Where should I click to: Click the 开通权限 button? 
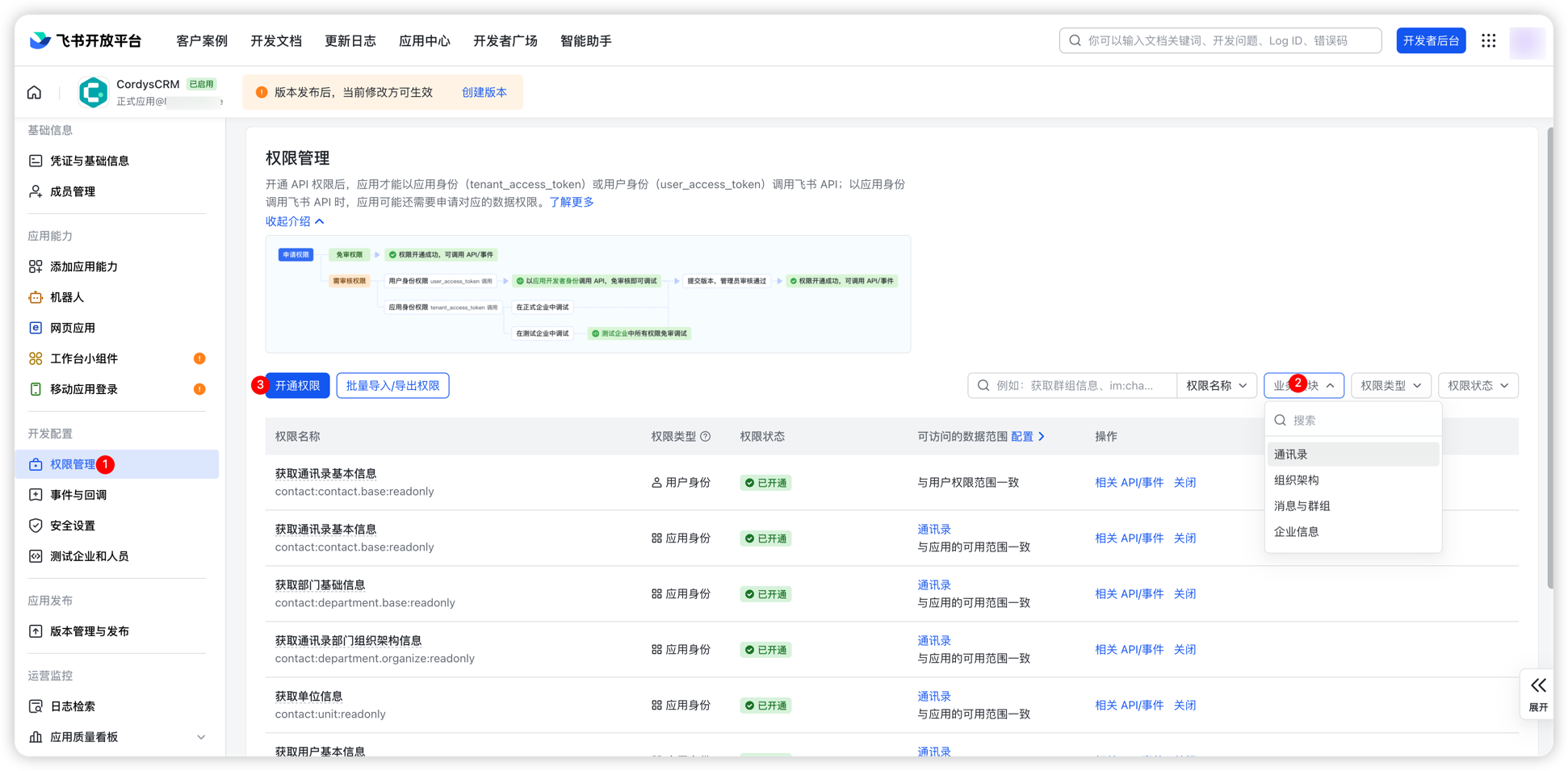(x=297, y=386)
